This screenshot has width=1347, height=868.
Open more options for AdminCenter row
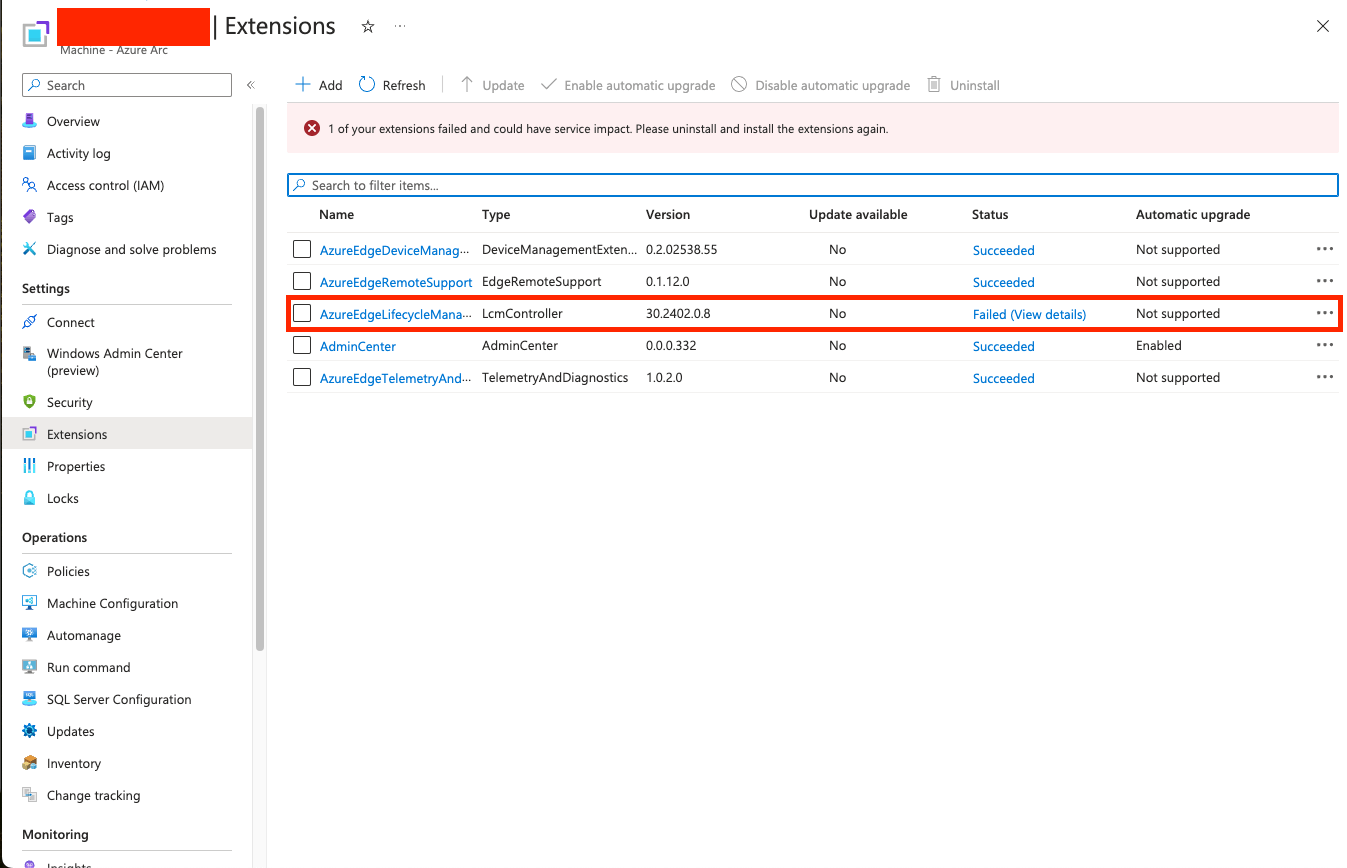point(1325,345)
